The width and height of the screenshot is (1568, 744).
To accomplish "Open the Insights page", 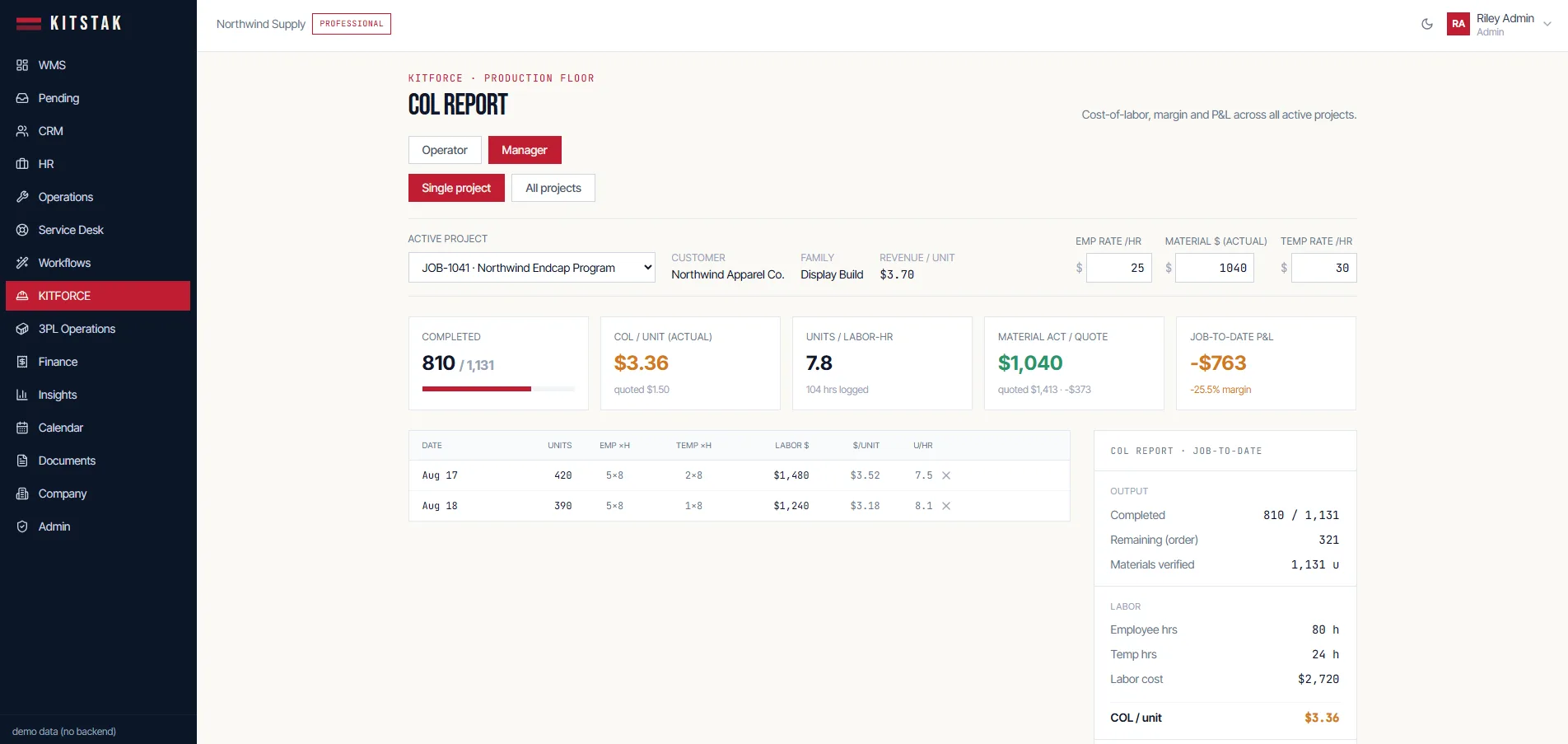I will (98, 395).
